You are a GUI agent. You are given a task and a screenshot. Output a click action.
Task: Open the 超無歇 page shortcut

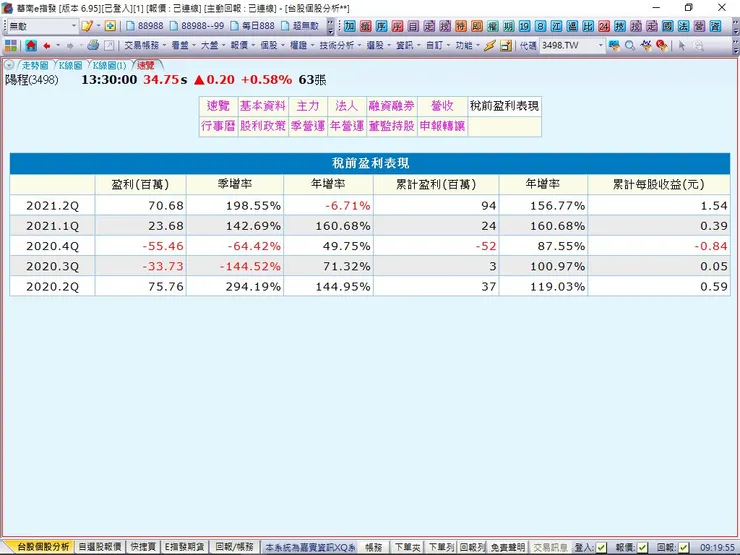click(301, 26)
